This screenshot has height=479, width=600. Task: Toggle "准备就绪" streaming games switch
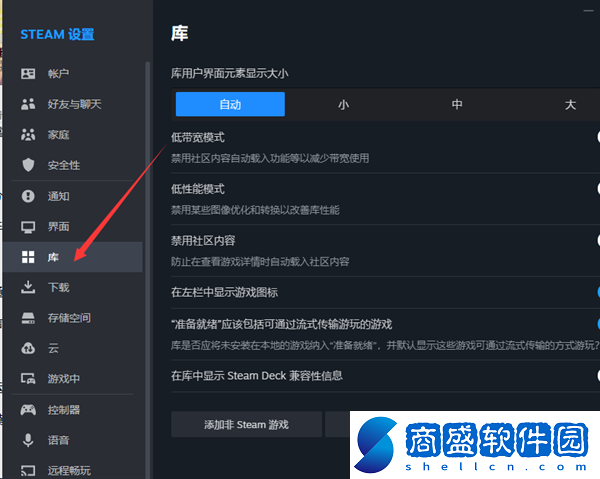(x=598, y=324)
